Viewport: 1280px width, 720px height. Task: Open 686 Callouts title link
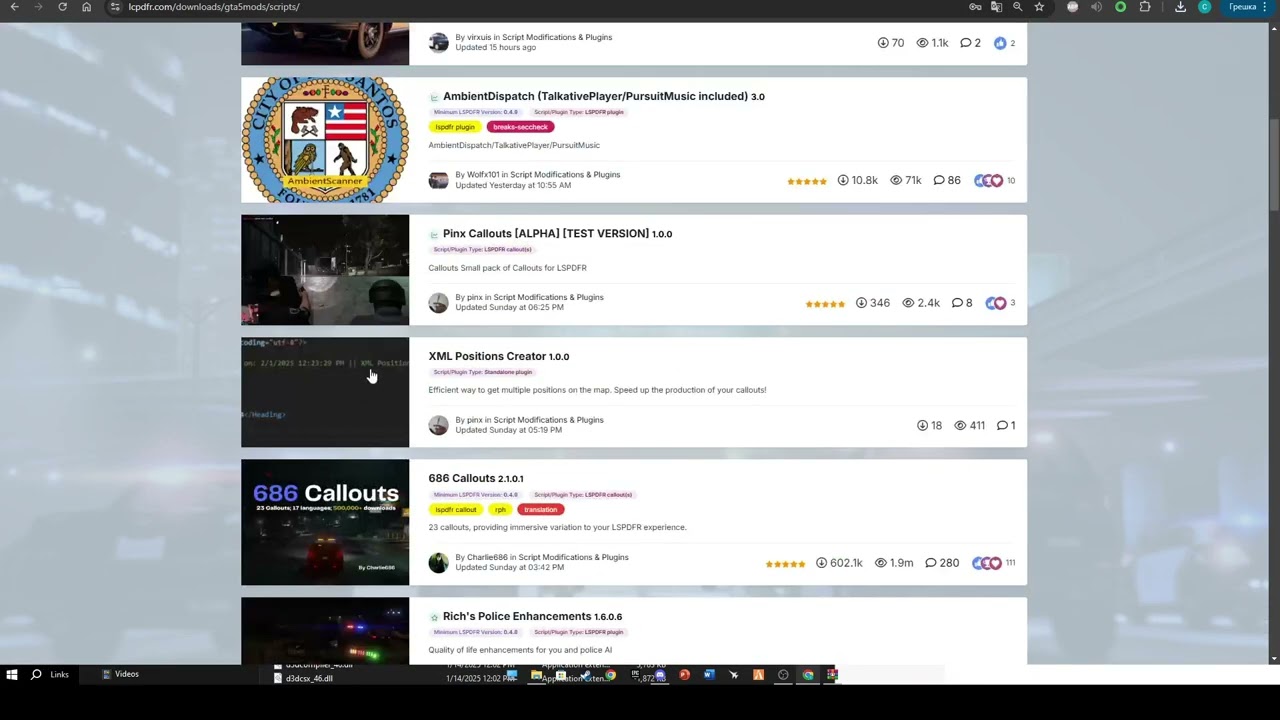coord(460,478)
